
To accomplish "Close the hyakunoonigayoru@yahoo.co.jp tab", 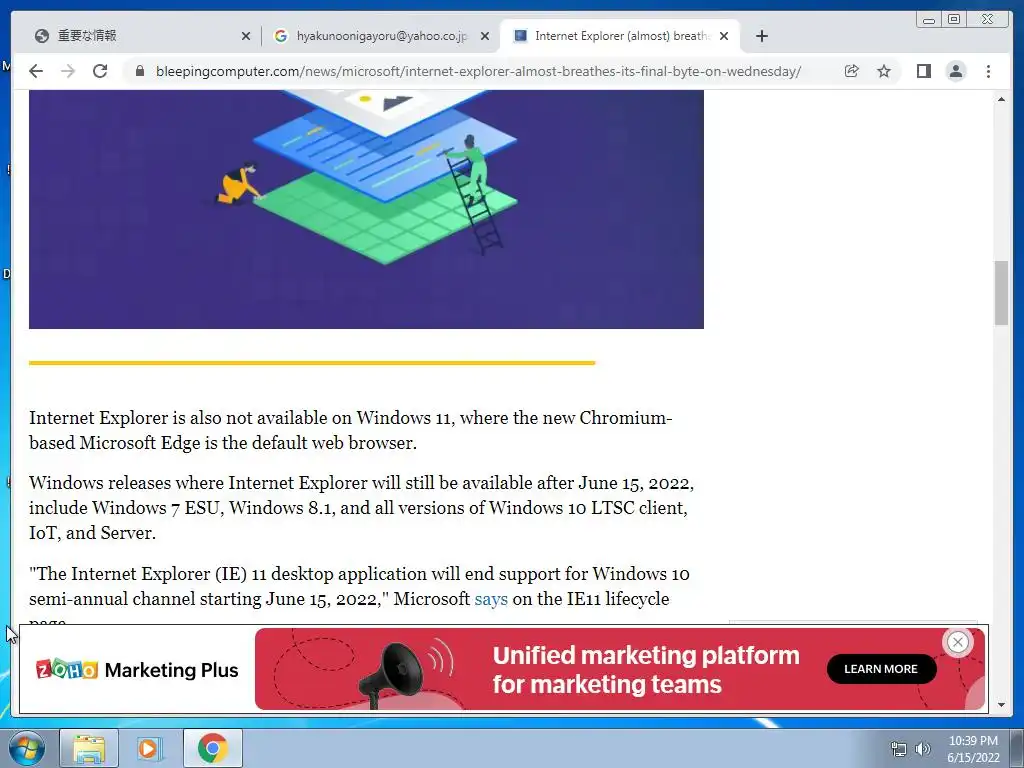I will click(485, 37).
